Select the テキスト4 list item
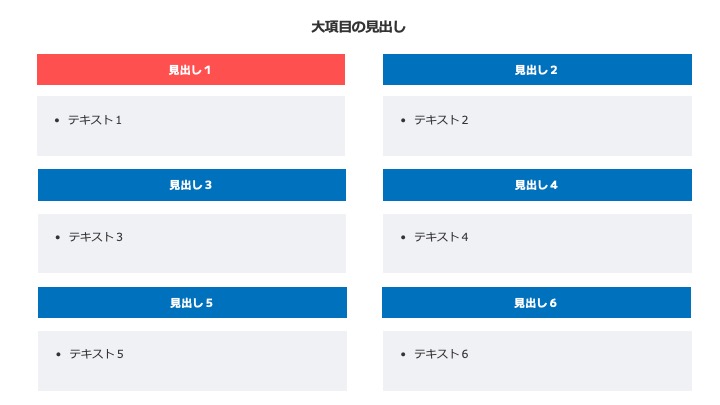Screen dimensions: 720x405 coord(441,237)
